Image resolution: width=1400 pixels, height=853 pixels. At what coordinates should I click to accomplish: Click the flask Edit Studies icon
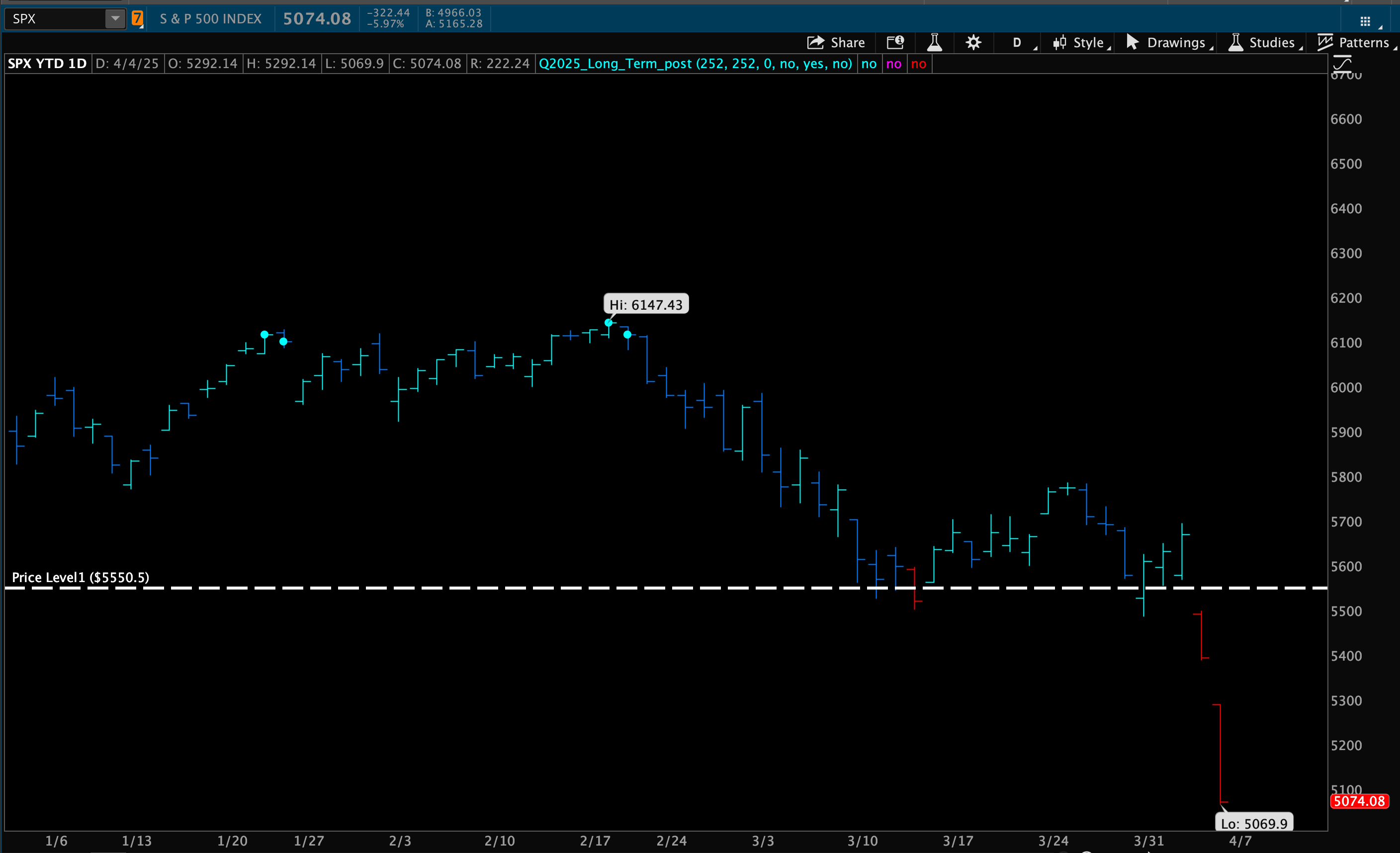click(934, 43)
